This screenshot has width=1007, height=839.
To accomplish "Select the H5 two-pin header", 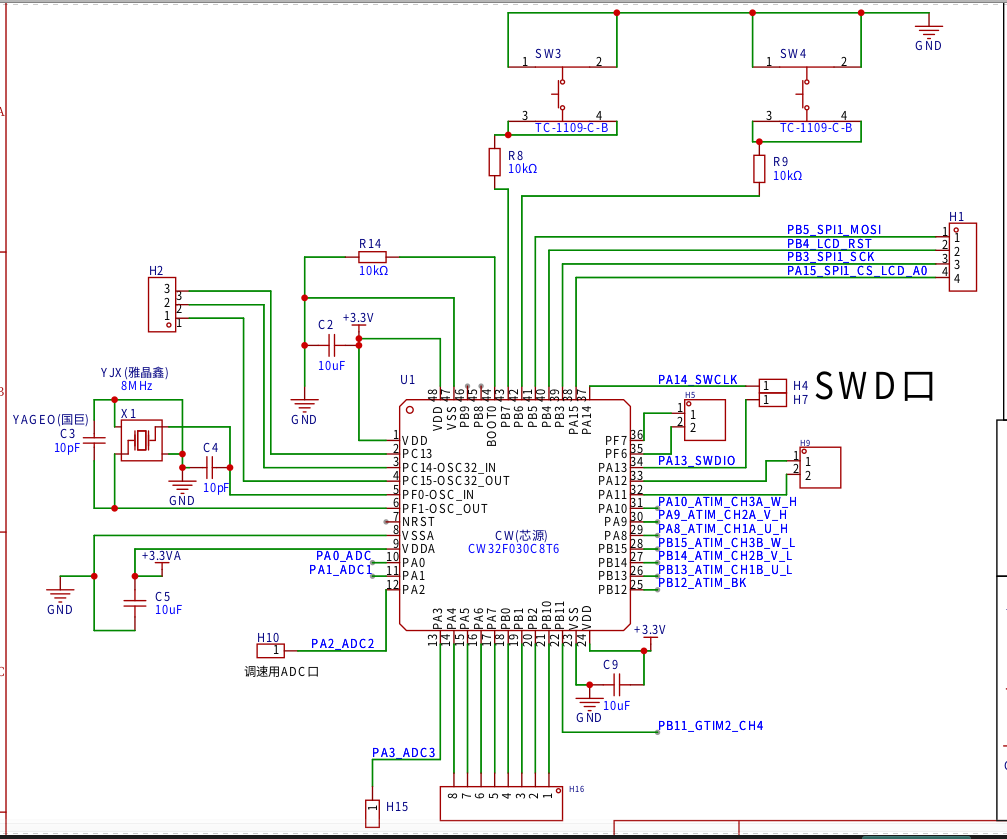I will point(705,420).
